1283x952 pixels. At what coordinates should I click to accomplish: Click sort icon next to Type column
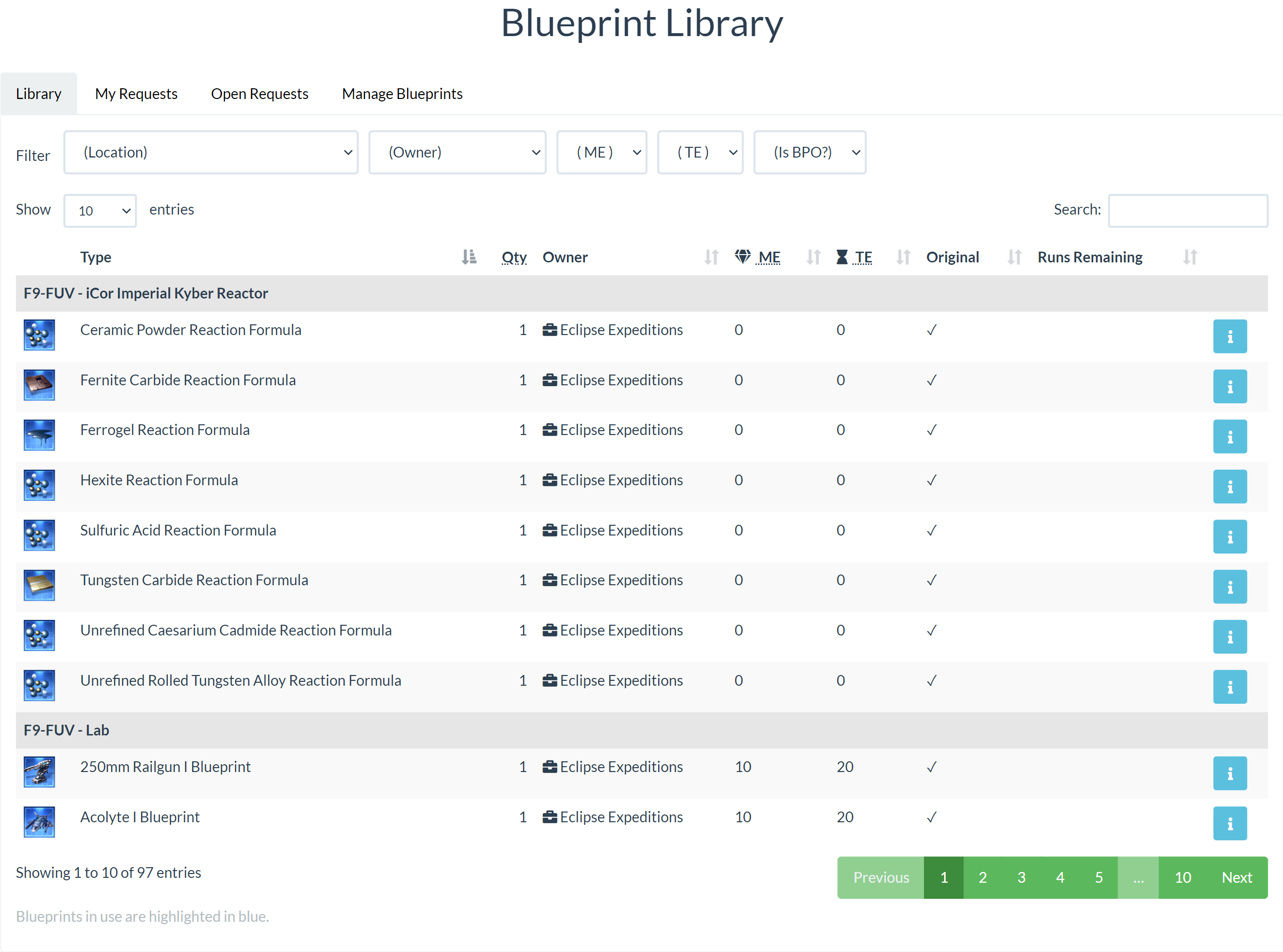click(469, 257)
